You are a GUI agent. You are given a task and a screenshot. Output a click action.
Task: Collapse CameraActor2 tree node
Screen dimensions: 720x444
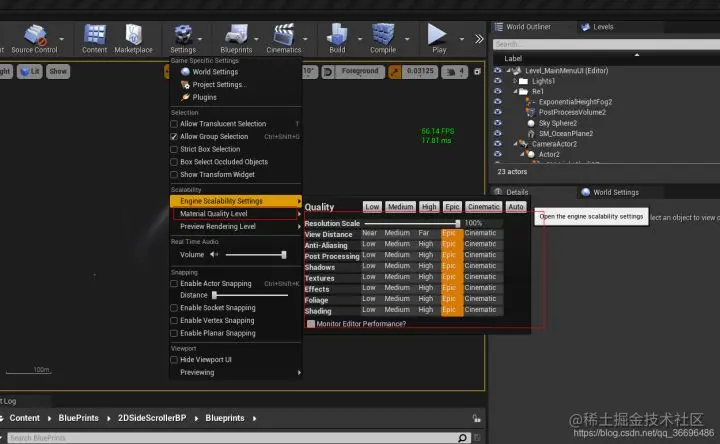pyautogui.click(x=515, y=144)
